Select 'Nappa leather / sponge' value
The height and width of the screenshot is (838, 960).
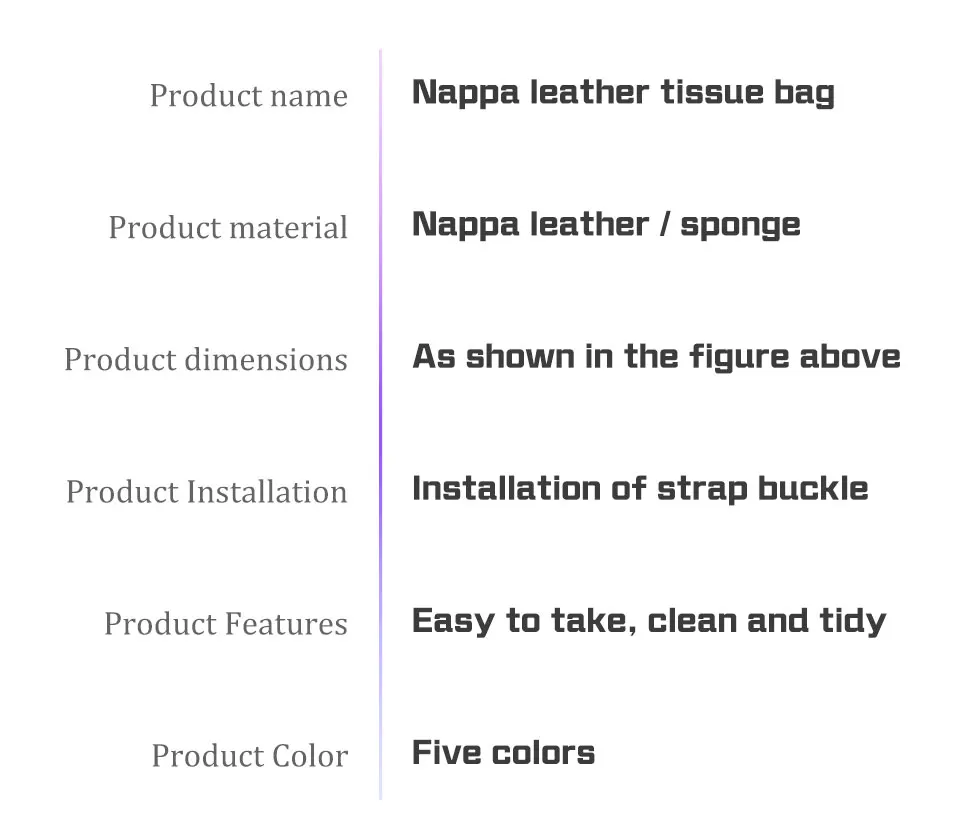click(x=606, y=225)
